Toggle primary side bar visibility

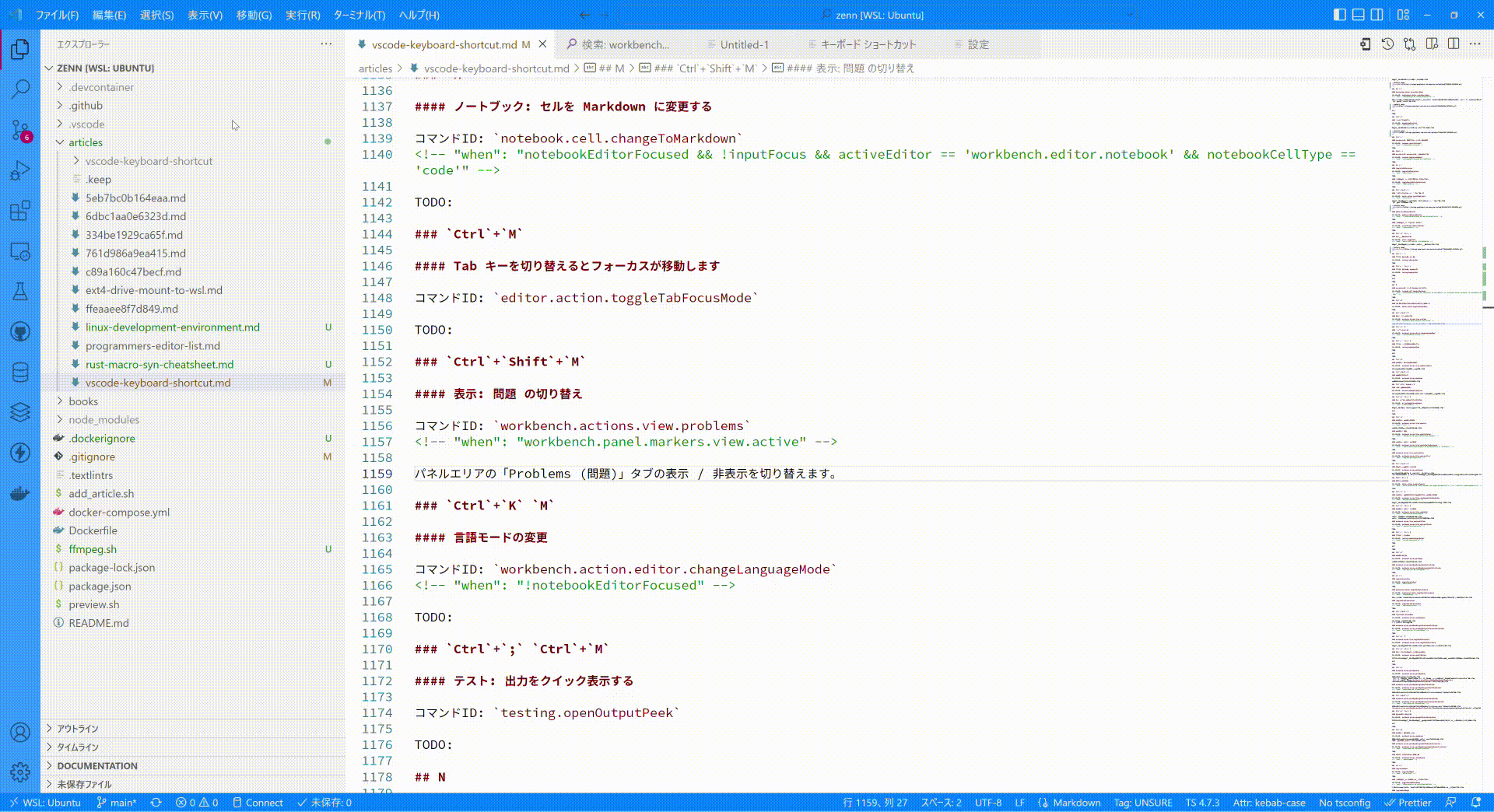pos(1339,15)
